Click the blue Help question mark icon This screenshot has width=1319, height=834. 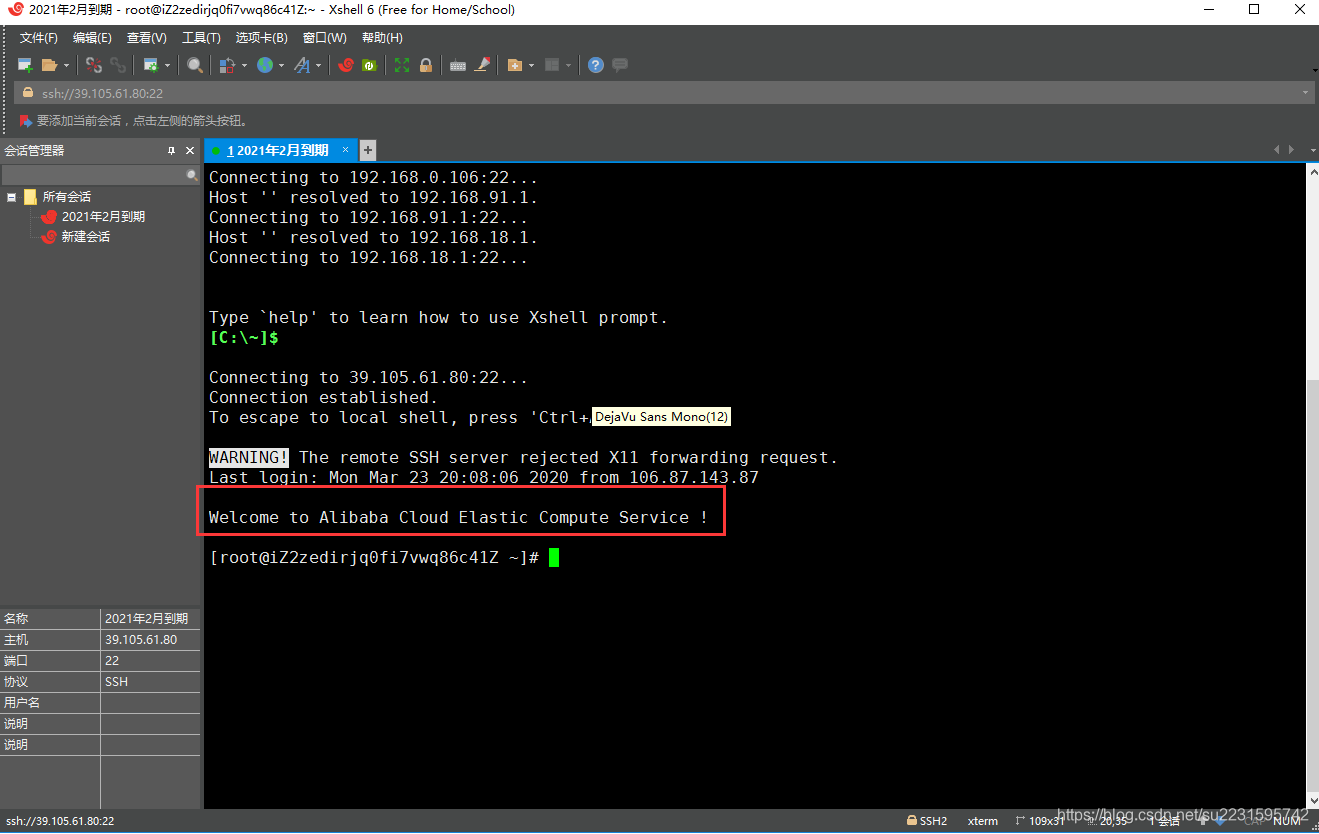596,65
